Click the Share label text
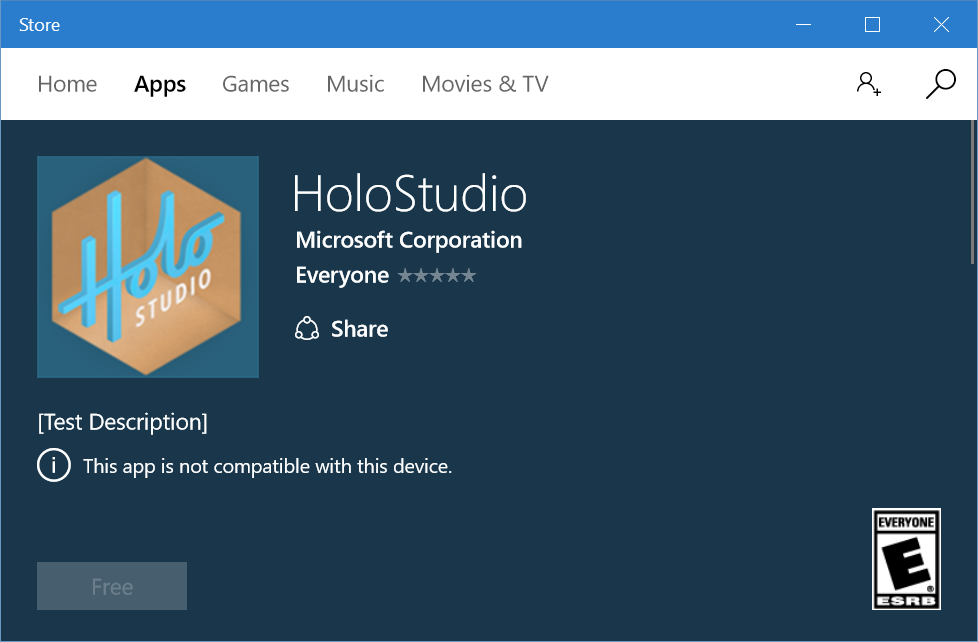The width and height of the screenshot is (978, 642). click(x=359, y=329)
